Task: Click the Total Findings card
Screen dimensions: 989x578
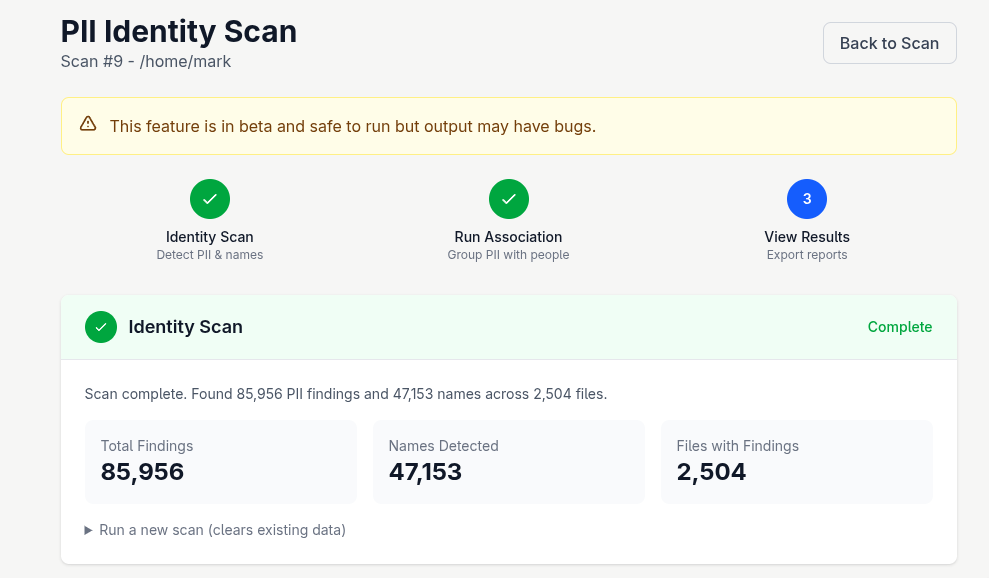Action: tap(220, 461)
